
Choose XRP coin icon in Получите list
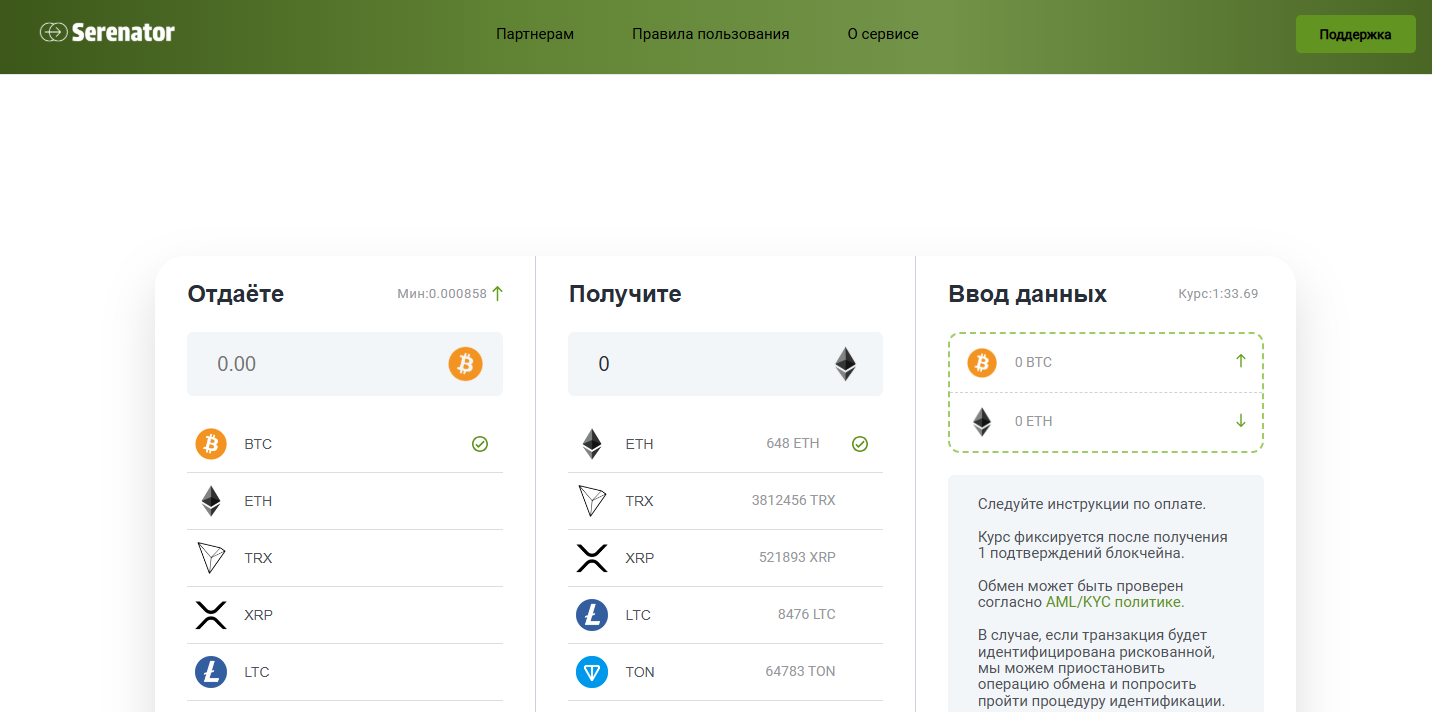pyautogui.click(x=592, y=558)
